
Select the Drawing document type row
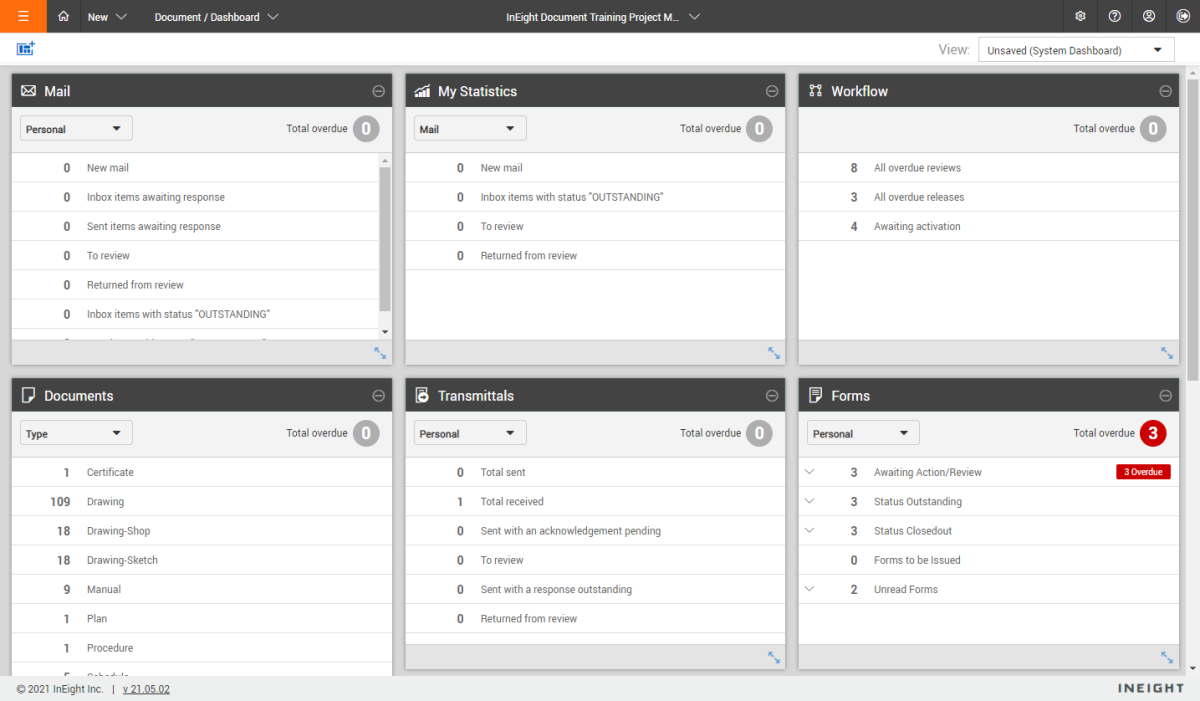click(x=202, y=501)
